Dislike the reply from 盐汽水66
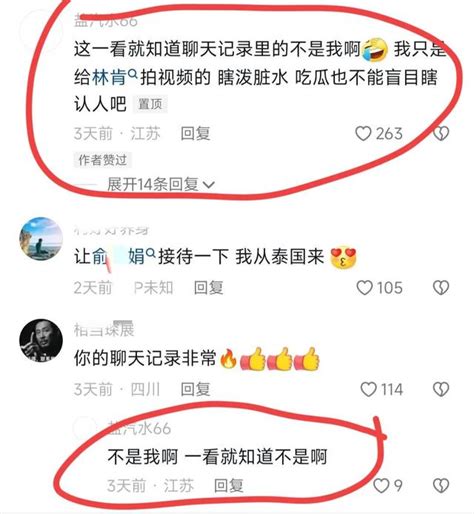Screen dimensions: 474x514 [x=441, y=485]
